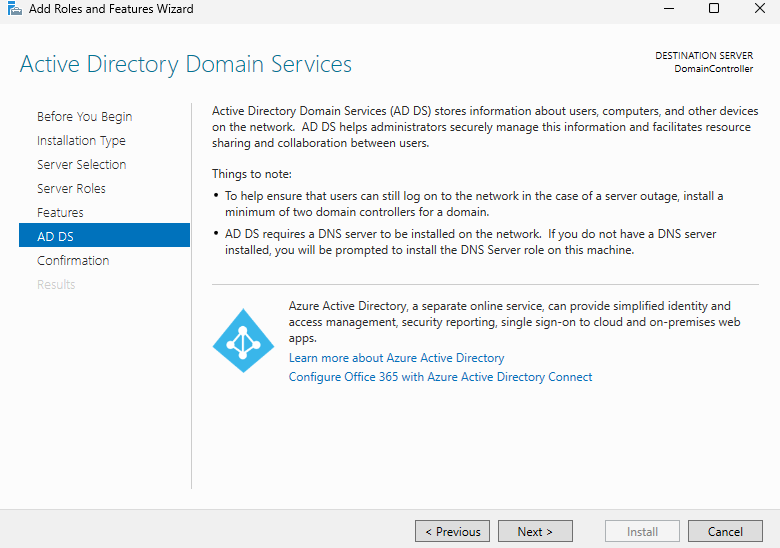
Task: Go to the Before You Begin step
Action: point(84,117)
